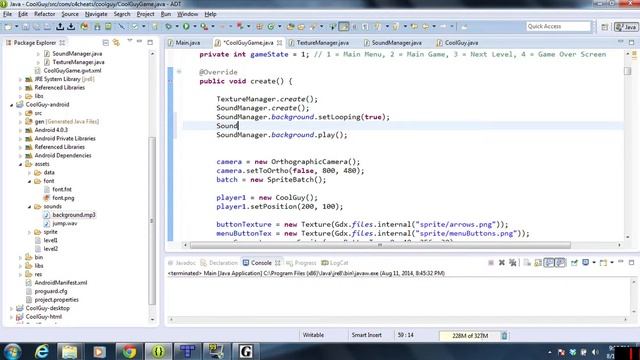
Task: Open the Android Virtual Device Manager icon
Action: coord(108,27)
